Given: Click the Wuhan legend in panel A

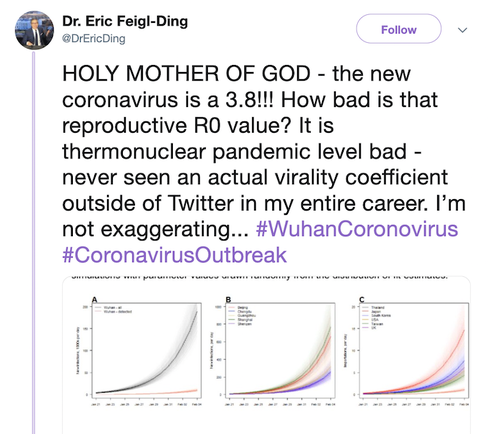Looking at the screenshot, I should click(x=113, y=309).
